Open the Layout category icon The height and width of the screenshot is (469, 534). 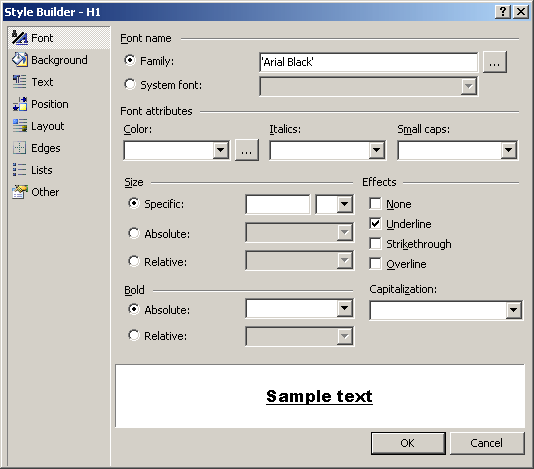[19, 126]
